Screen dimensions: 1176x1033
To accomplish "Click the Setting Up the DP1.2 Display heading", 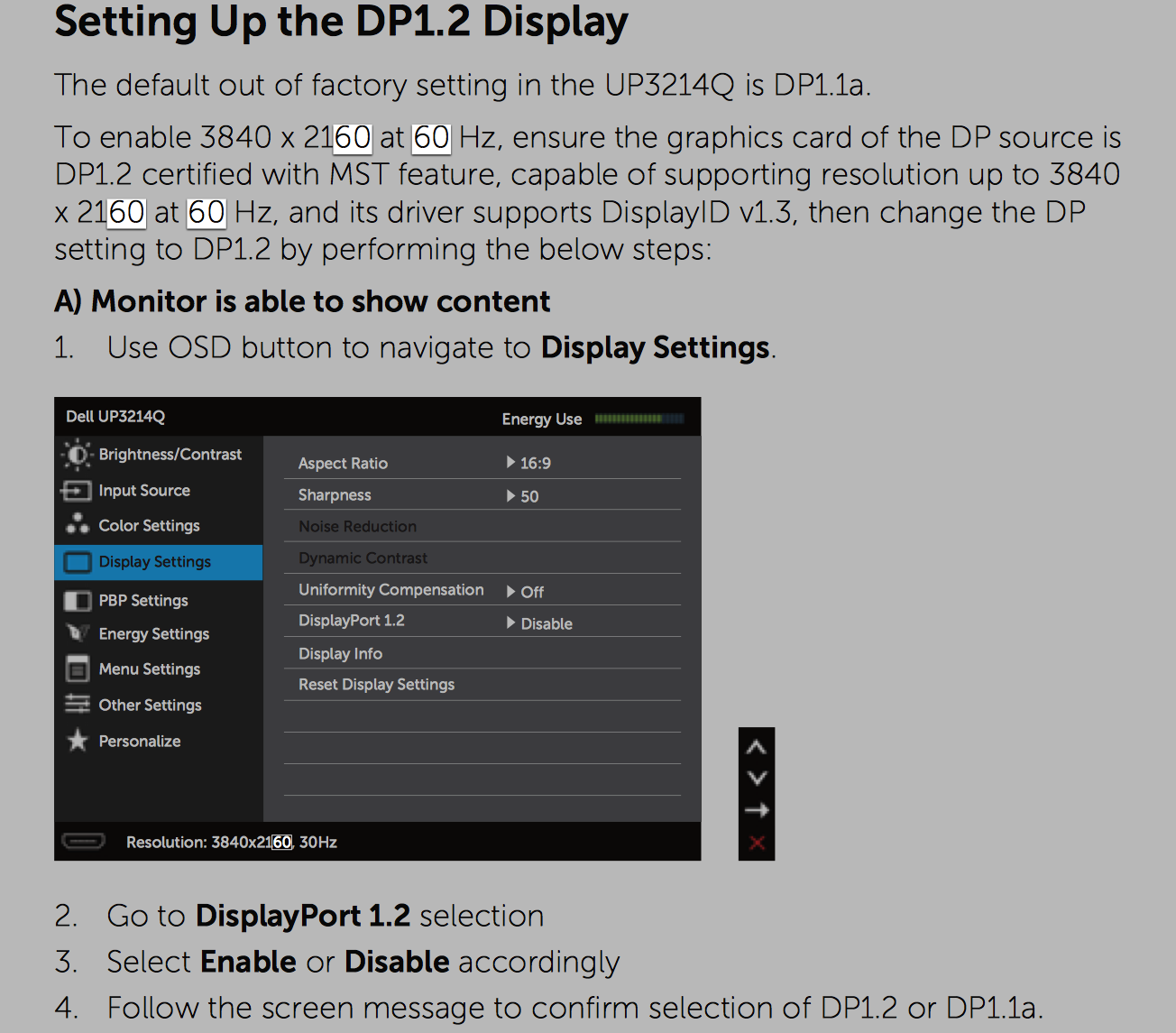I will (x=342, y=22).
